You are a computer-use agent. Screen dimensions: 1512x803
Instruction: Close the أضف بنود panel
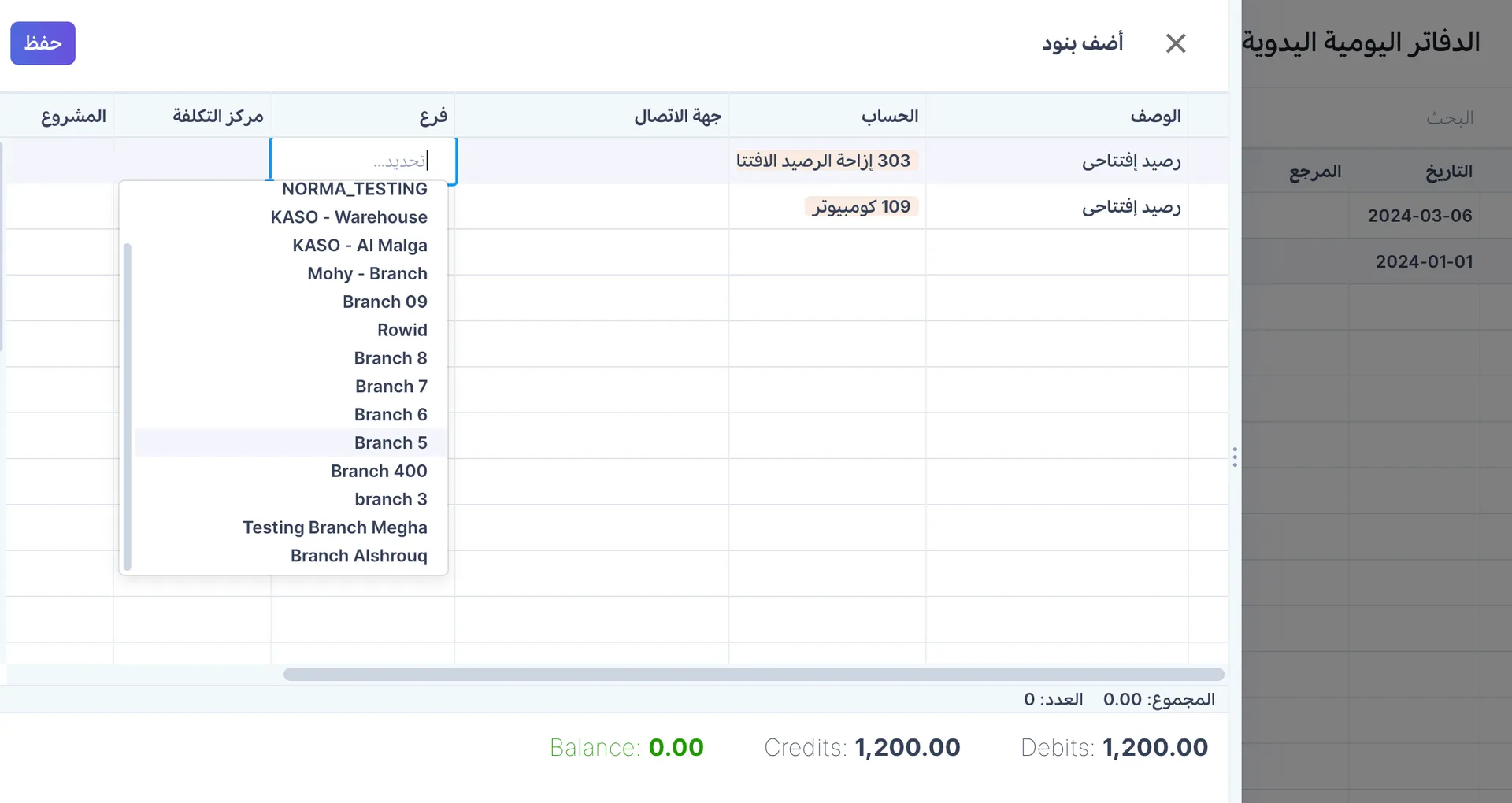(1175, 43)
